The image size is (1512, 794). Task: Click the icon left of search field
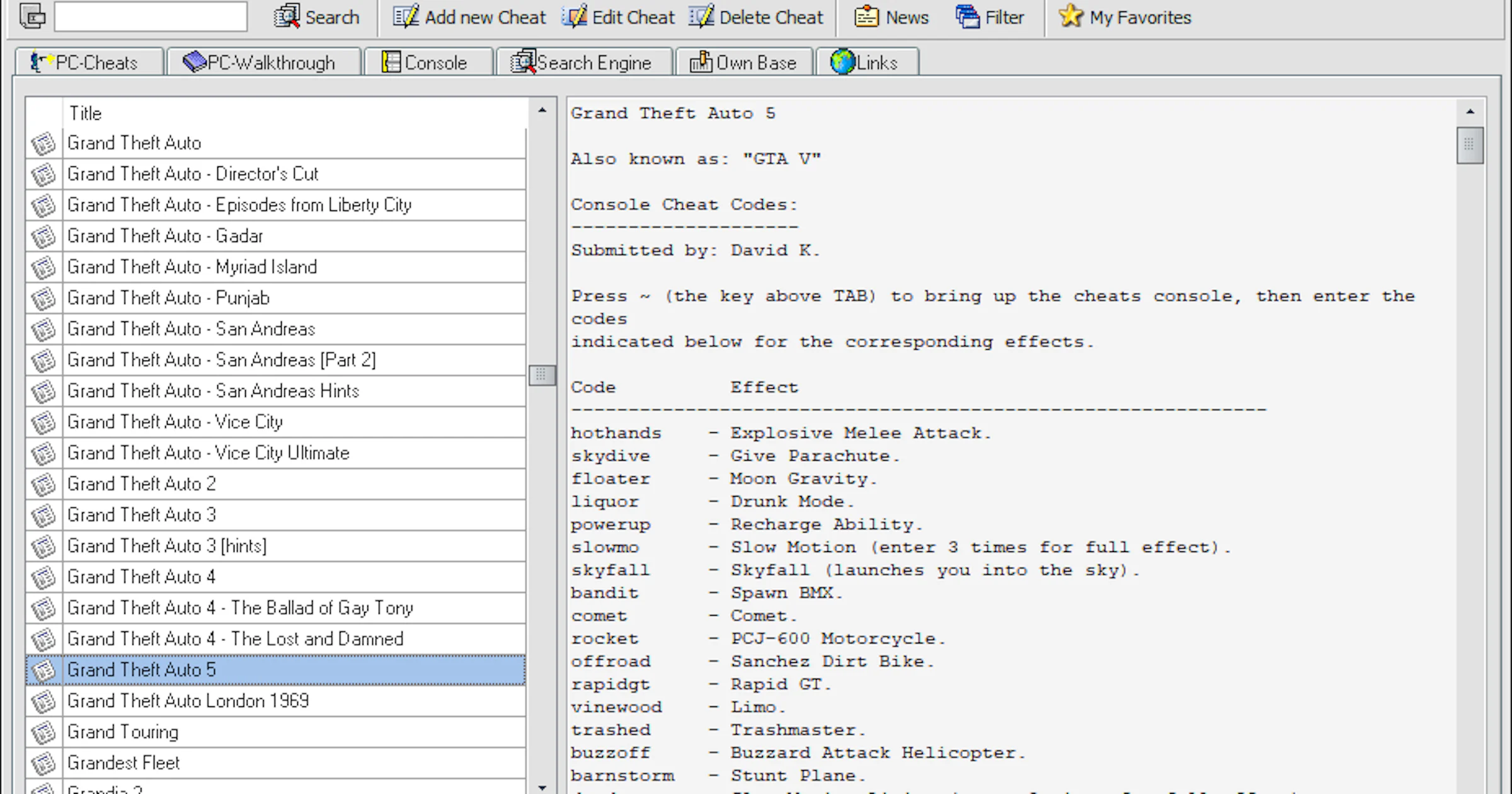(x=32, y=16)
